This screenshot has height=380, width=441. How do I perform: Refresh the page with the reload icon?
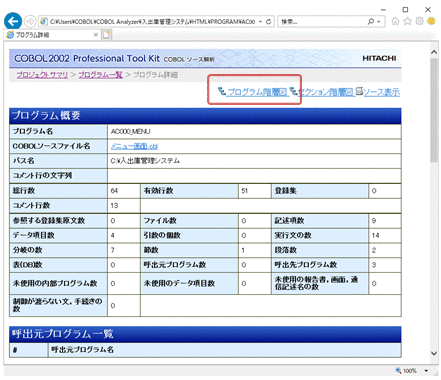[x=268, y=22]
